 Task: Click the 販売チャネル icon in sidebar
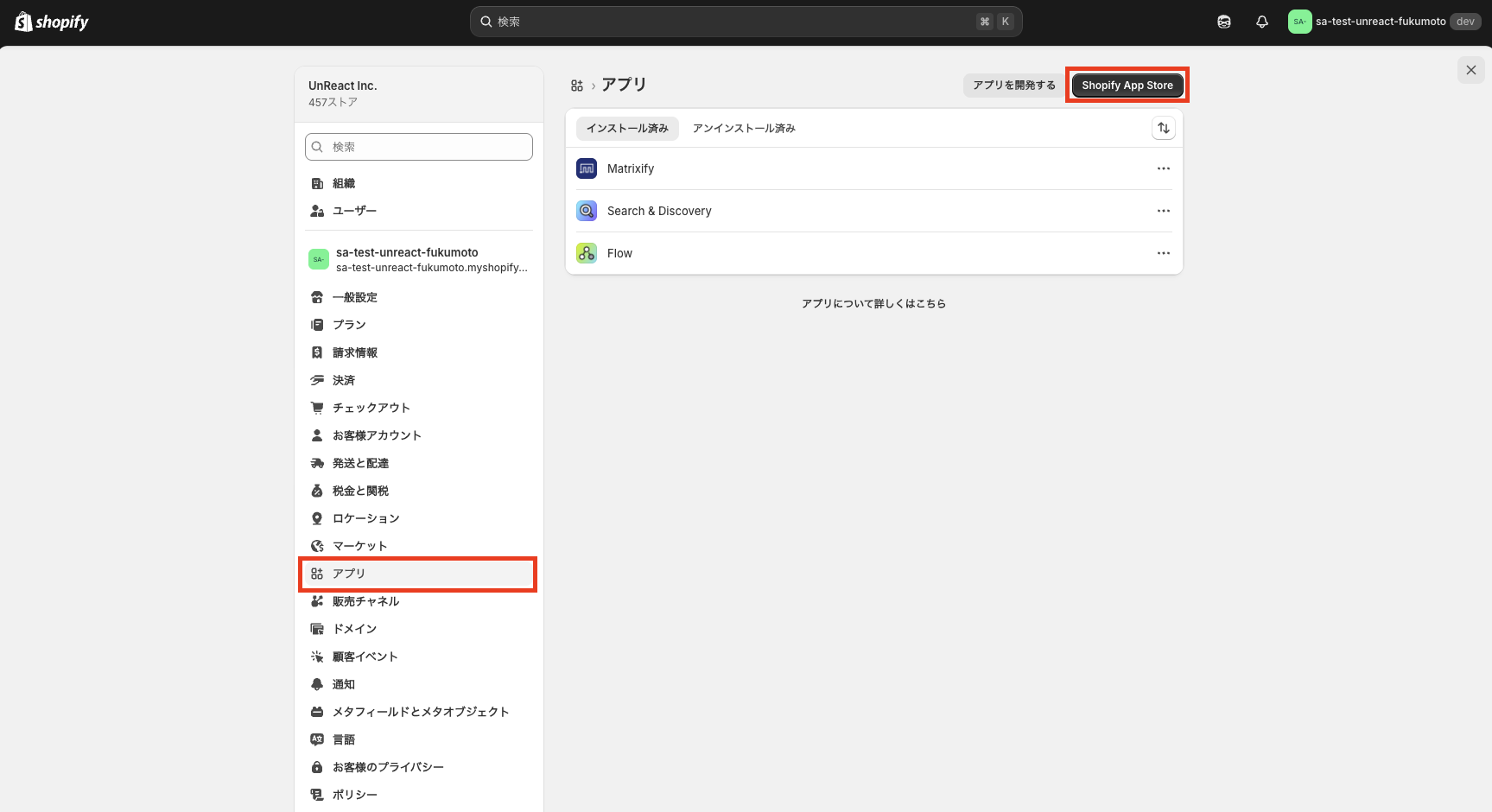tap(317, 601)
